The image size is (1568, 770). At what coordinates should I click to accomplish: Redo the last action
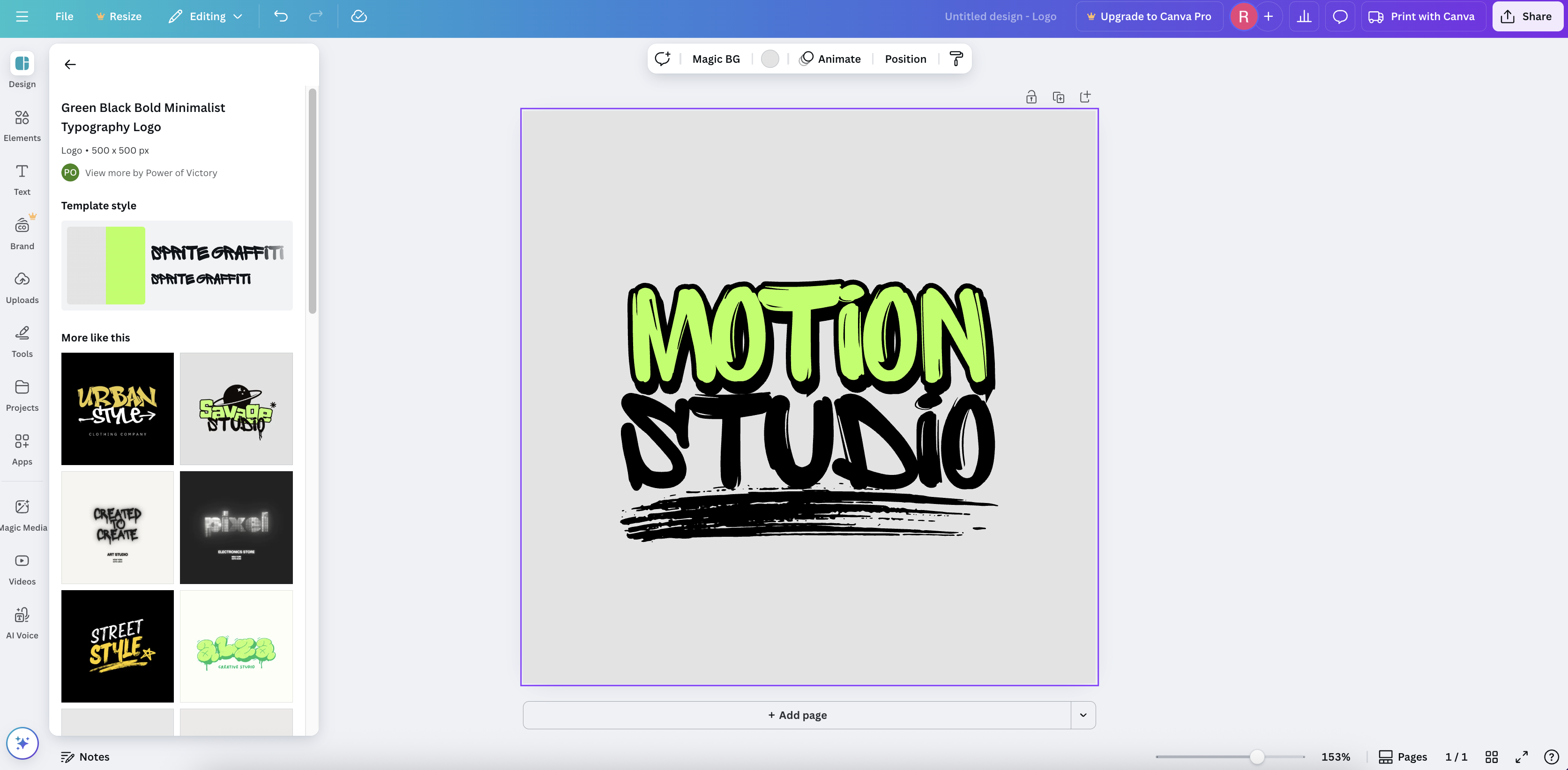(315, 16)
